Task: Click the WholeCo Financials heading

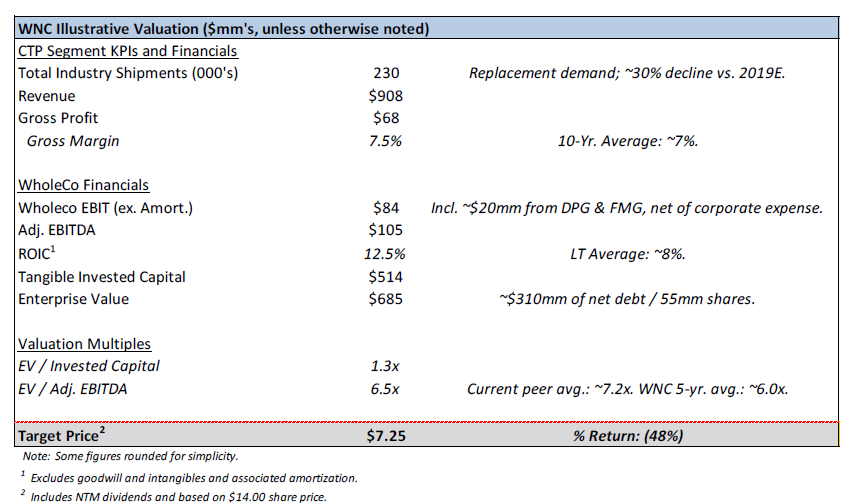Action: tap(83, 185)
